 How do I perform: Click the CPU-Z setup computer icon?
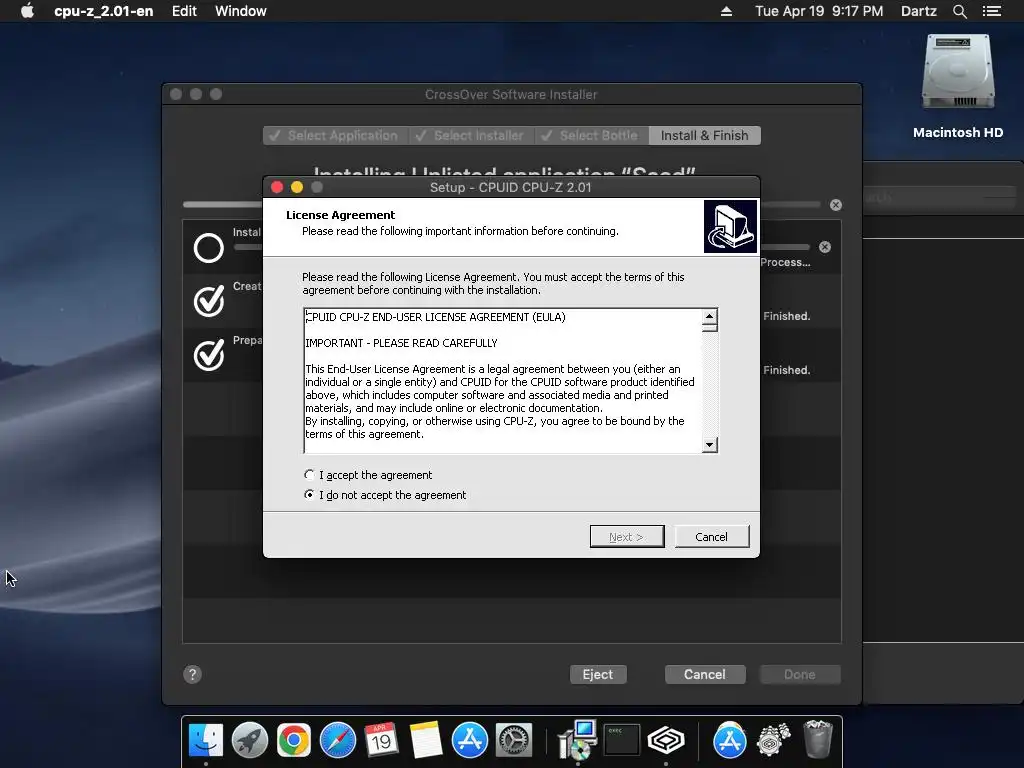click(x=730, y=227)
